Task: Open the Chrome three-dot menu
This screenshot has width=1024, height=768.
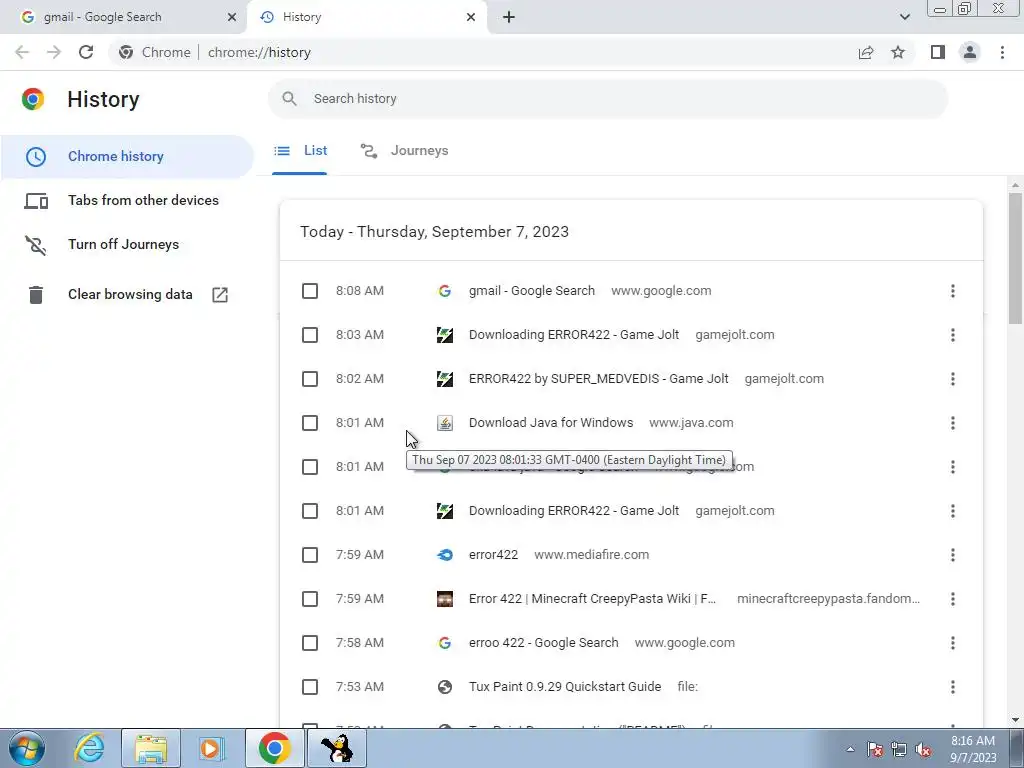Action: coord(1002,52)
